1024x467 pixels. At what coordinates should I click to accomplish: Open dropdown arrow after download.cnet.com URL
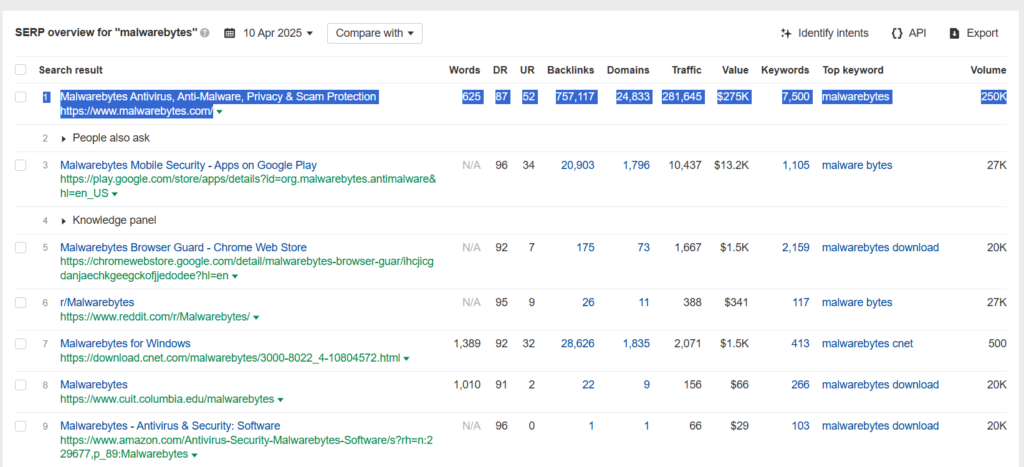pyautogui.click(x=406, y=359)
